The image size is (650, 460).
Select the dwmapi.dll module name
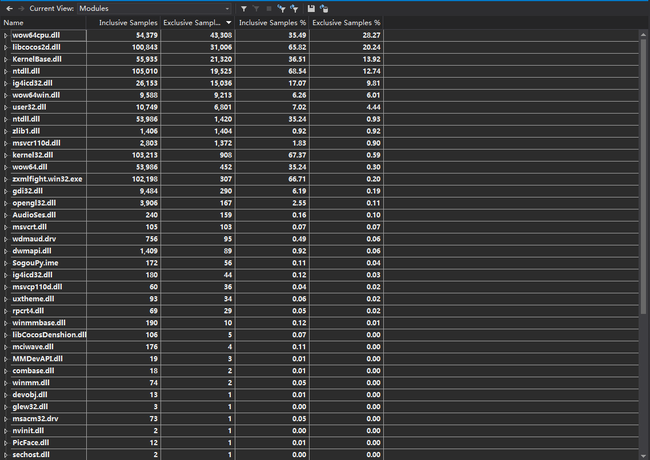(32, 252)
